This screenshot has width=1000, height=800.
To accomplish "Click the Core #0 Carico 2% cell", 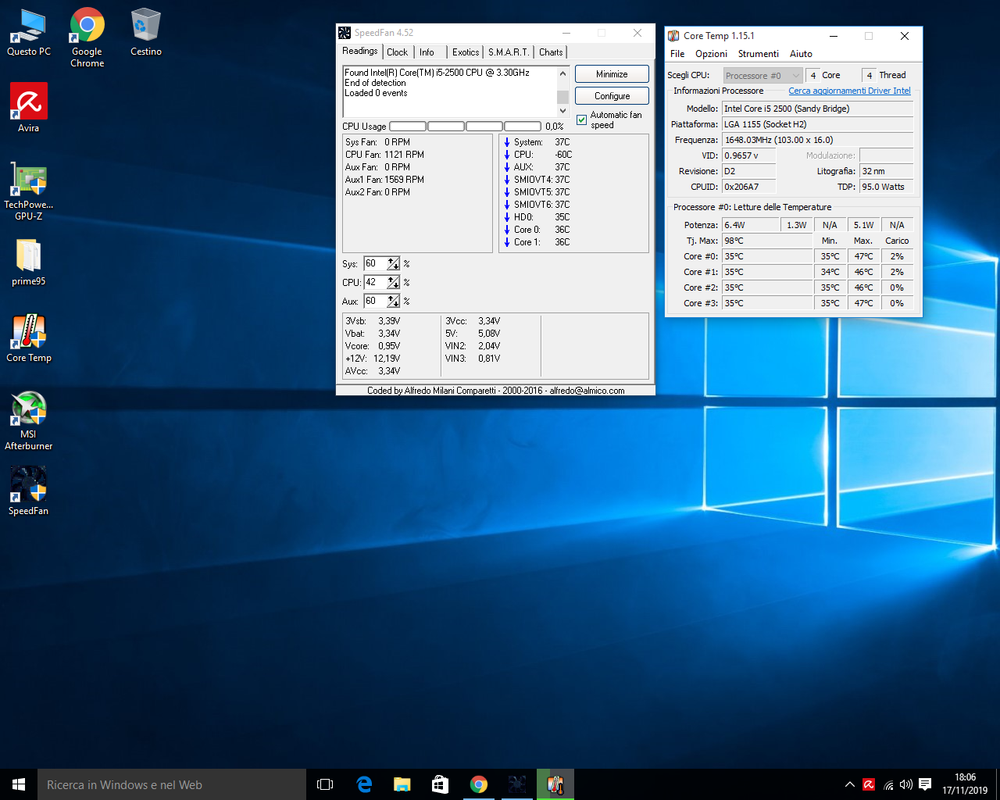I will 897,256.
